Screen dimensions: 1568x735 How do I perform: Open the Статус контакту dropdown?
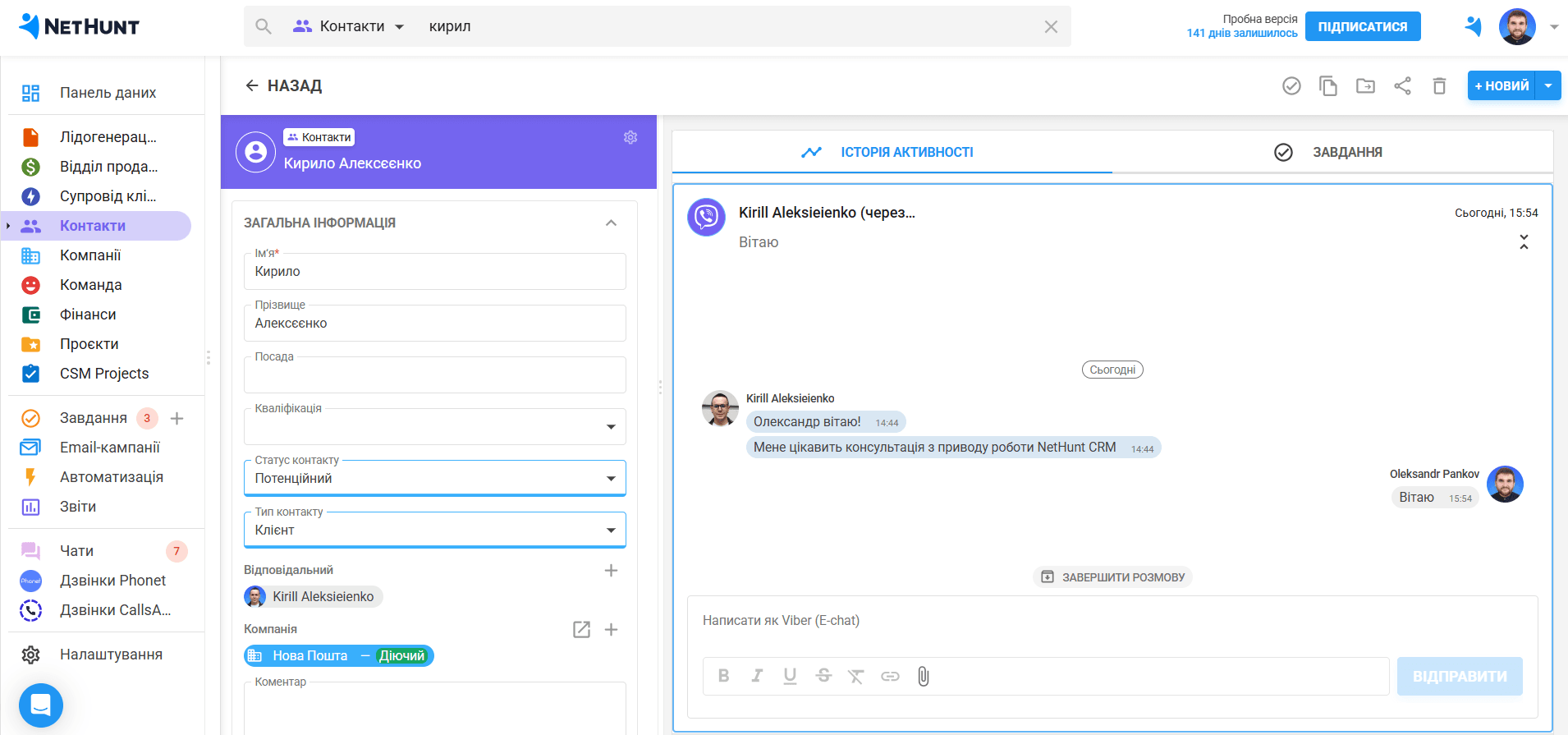tap(435, 478)
